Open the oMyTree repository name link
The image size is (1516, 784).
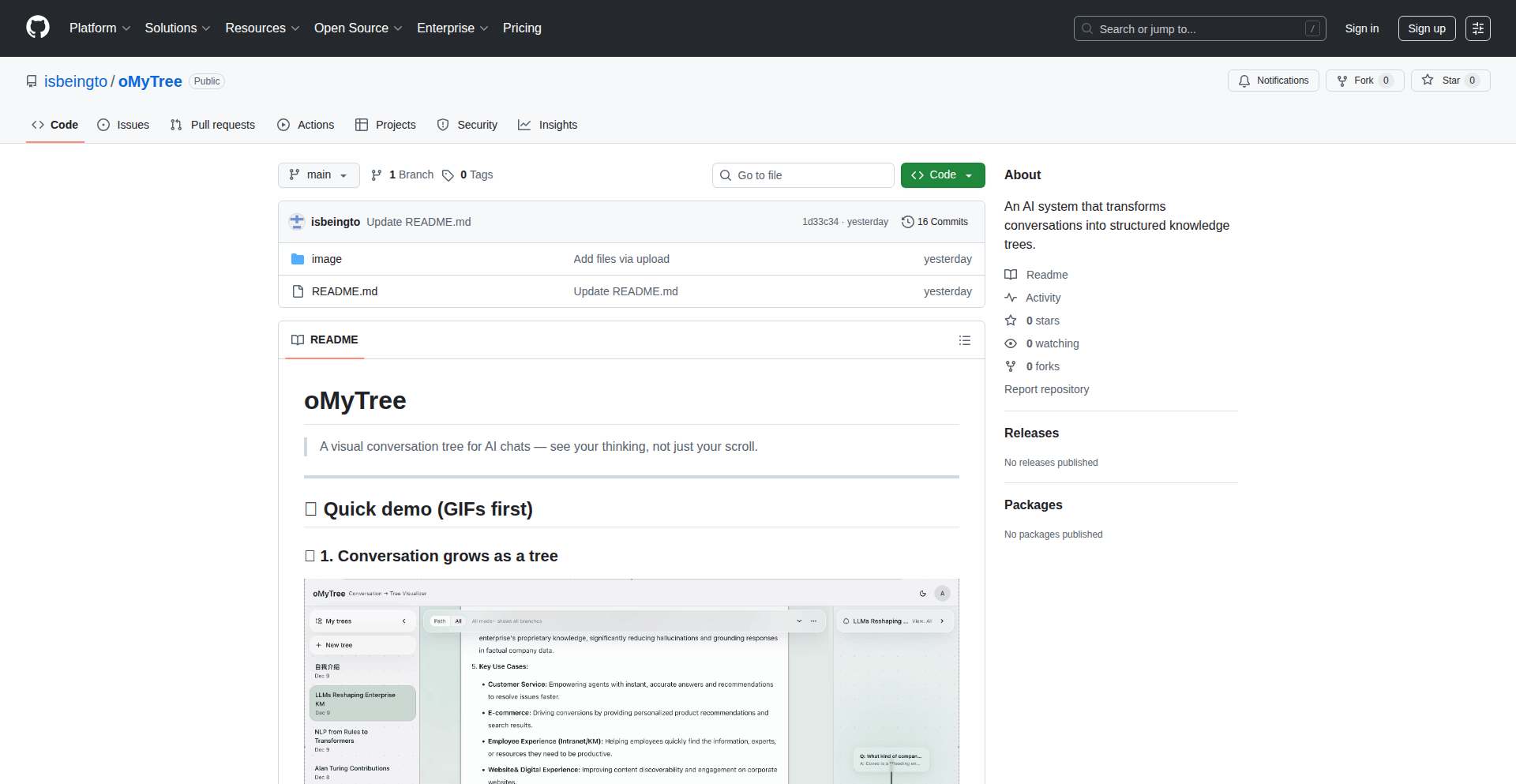150,81
